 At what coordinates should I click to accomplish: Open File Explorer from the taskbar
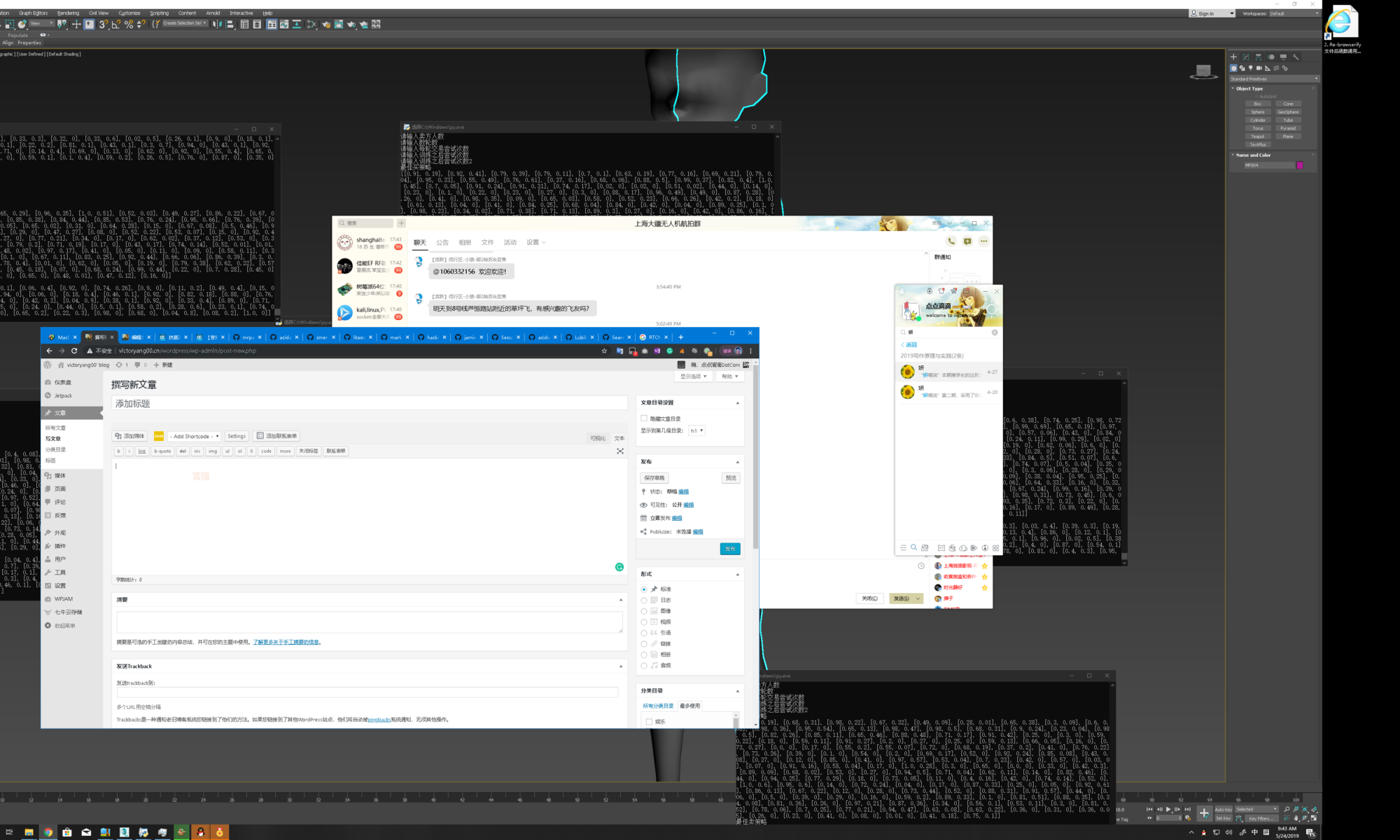tap(29, 832)
